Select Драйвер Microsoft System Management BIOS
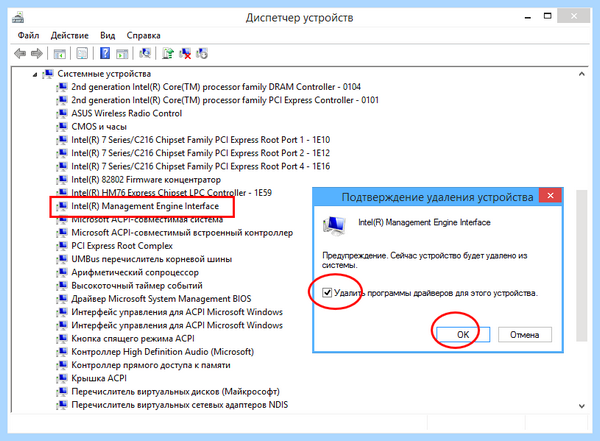This screenshot has width=600, height=441. click(x=161, y=299)
